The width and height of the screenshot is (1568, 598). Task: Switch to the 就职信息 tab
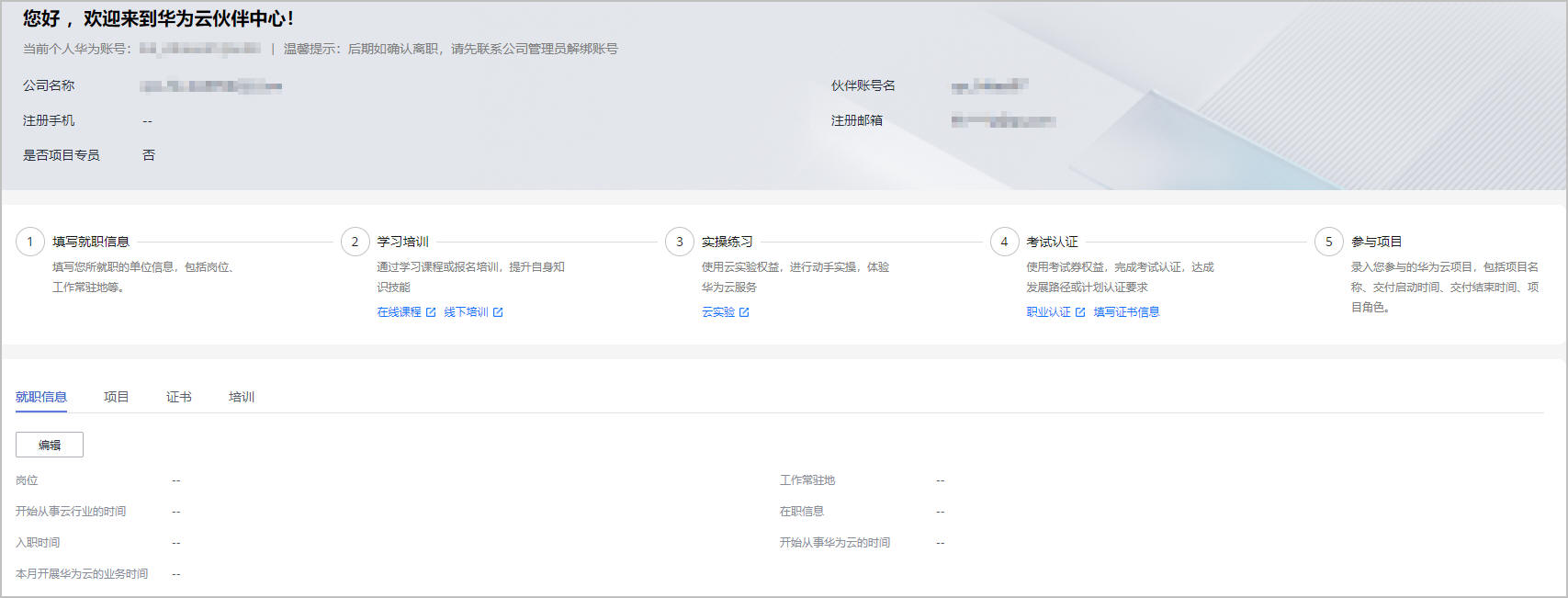(41, 397)
